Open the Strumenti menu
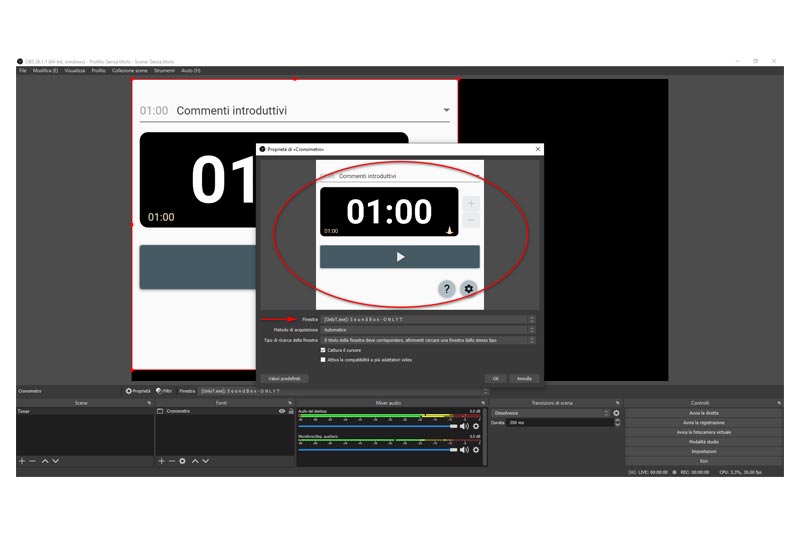The image size is (800, 534). pos(164,71)
